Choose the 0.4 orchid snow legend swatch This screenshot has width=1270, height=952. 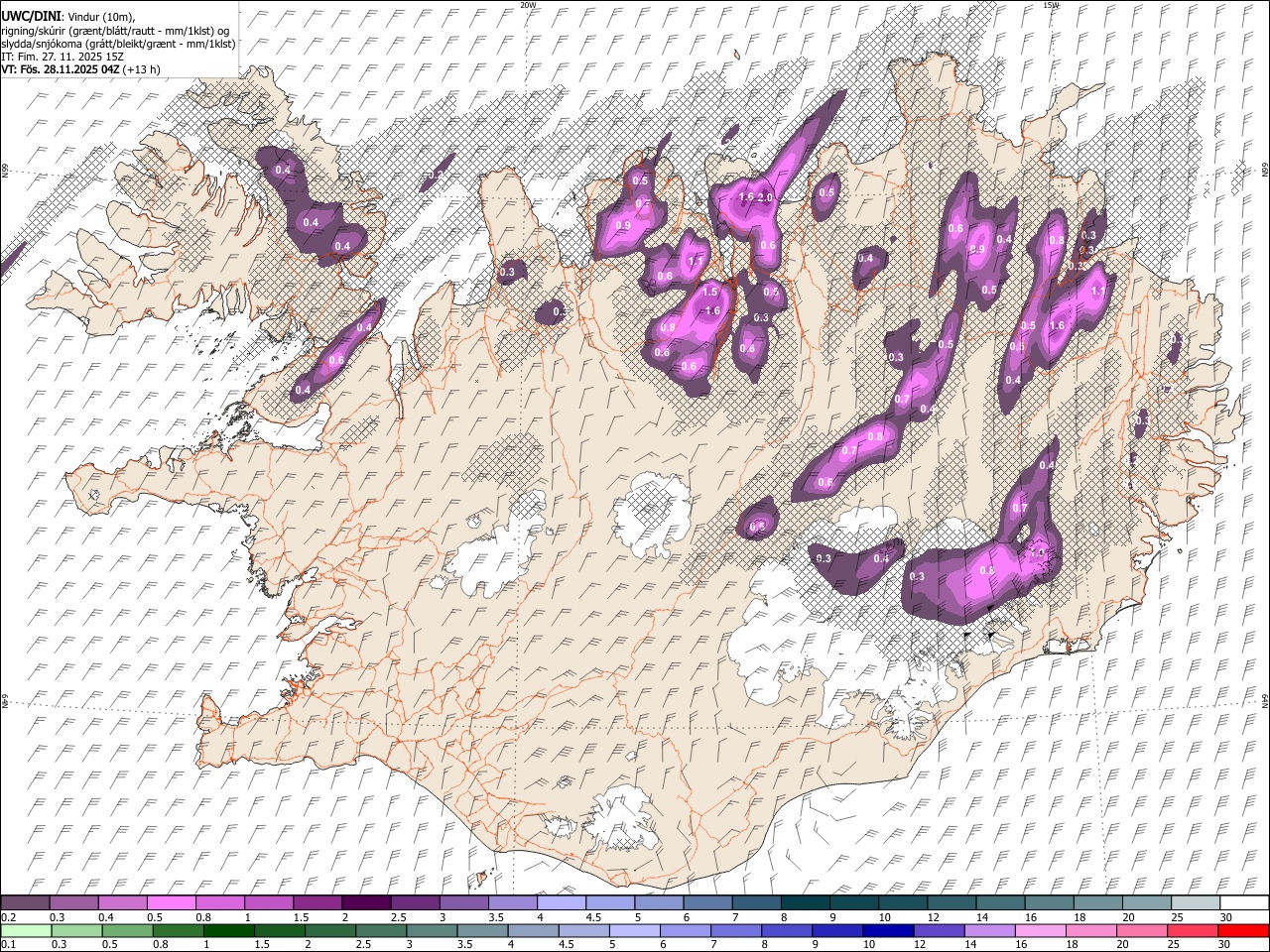(123, 903)
